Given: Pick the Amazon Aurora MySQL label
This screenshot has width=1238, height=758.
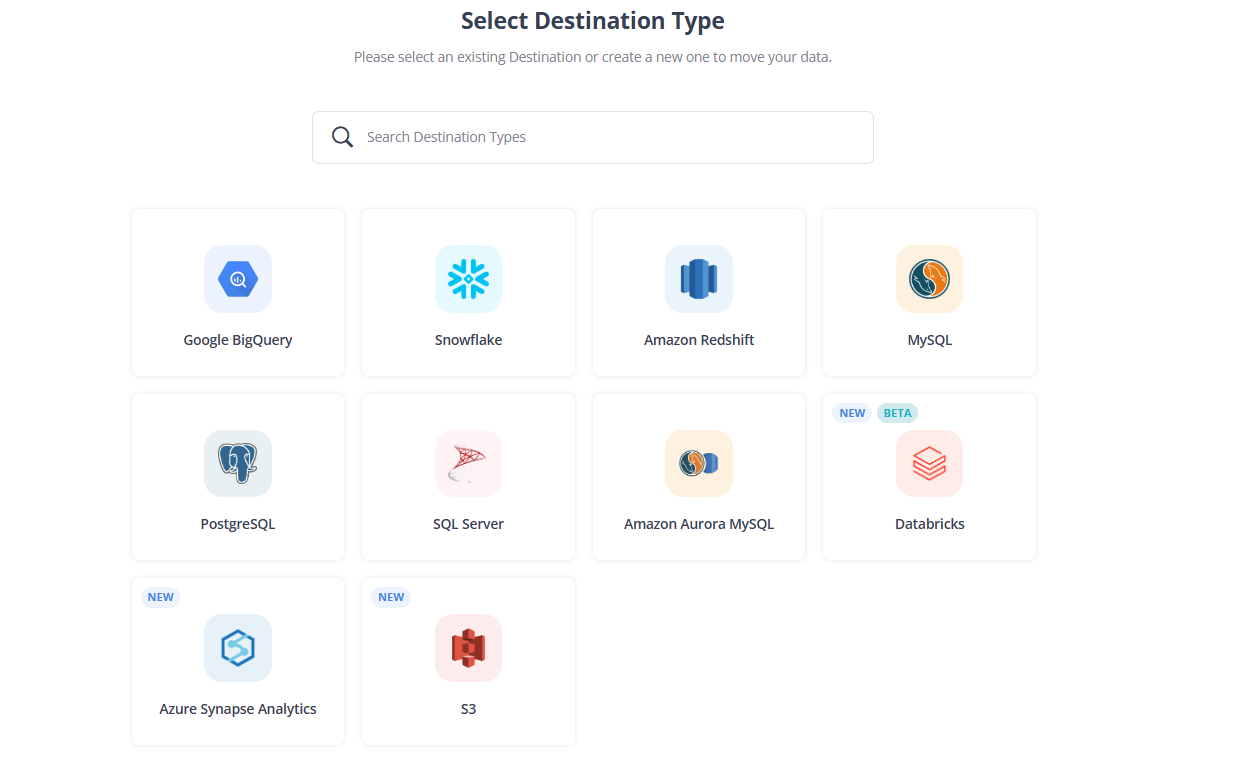Looking at the screenshot, I should (x=699, y=524).
